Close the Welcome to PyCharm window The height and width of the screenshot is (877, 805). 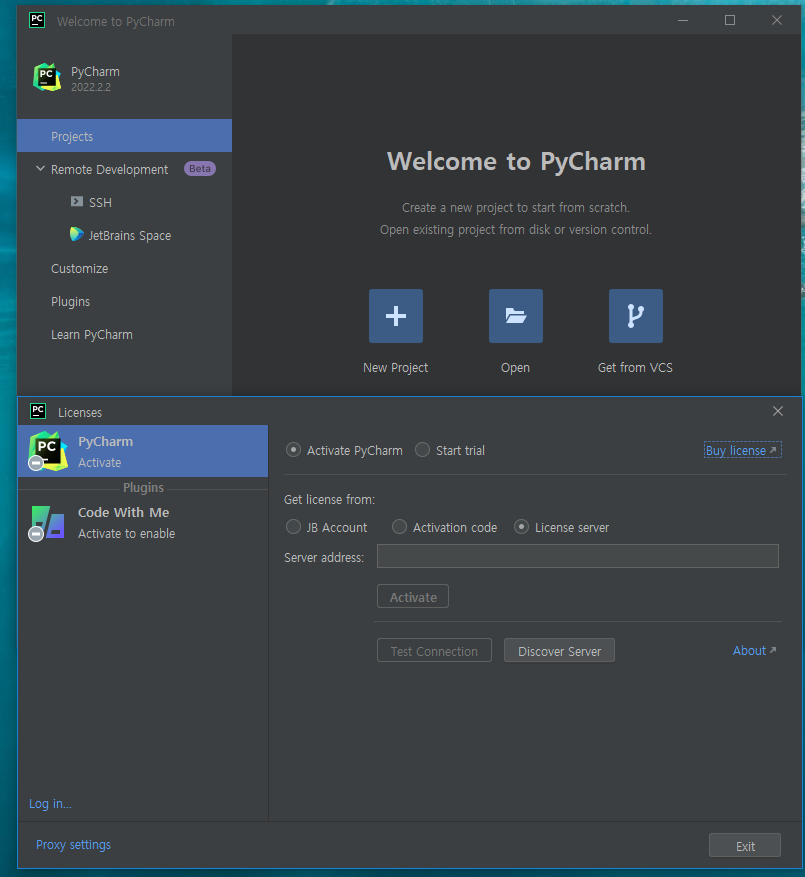776,20
